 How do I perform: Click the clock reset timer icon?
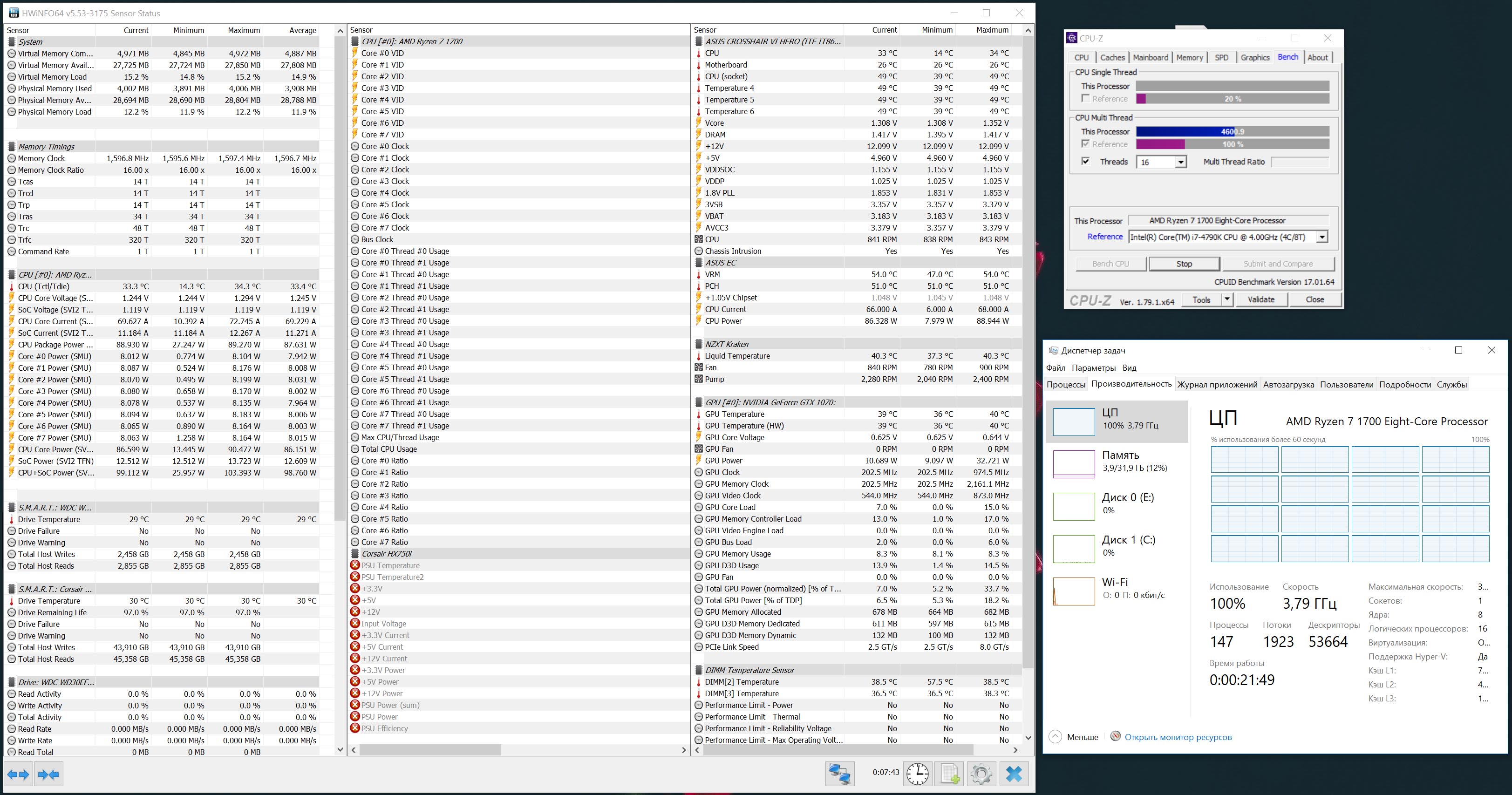point(918,774)
